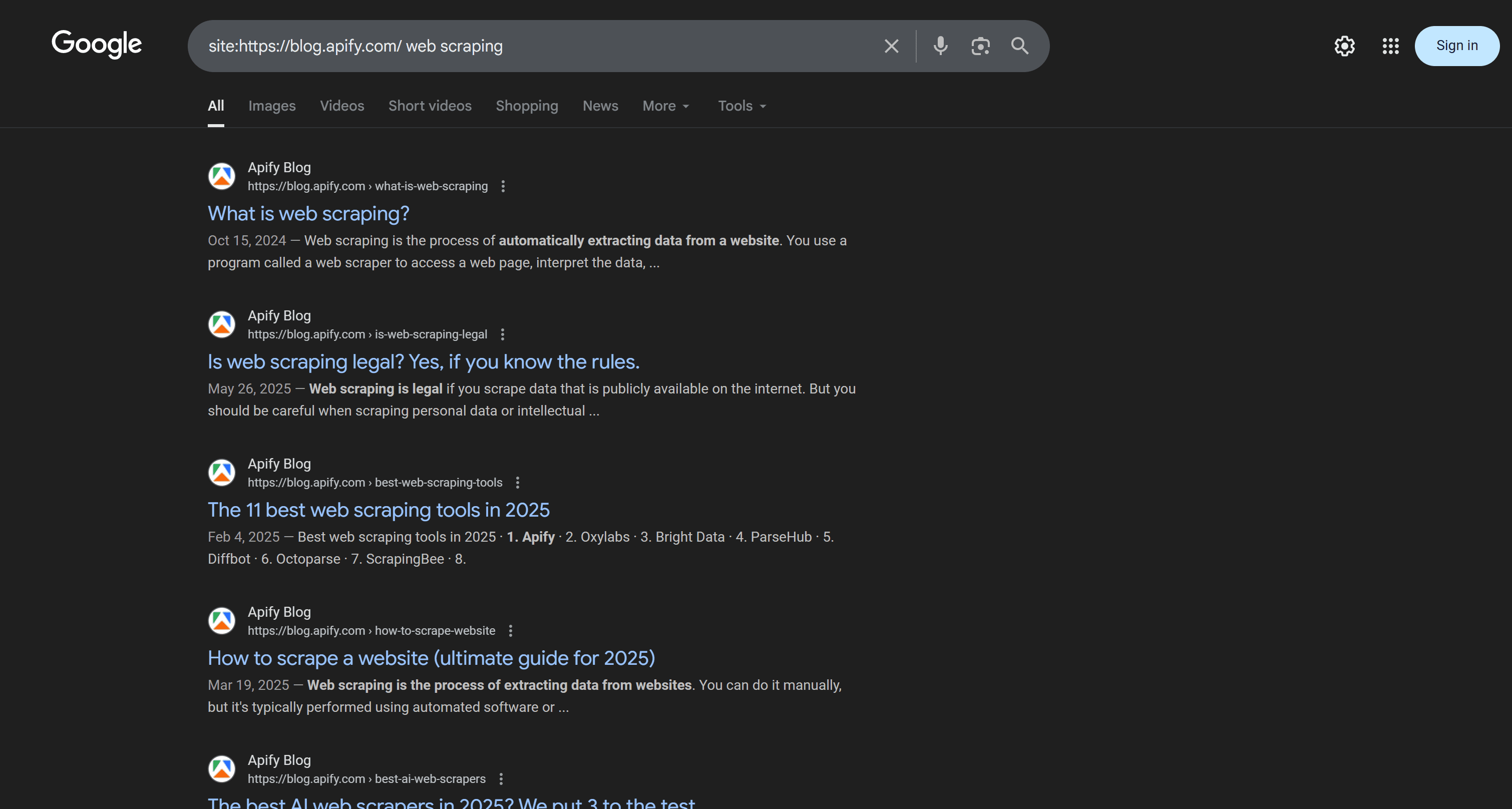The image size is (1512, 809).
Task: Click the Apify favicon on best-ai-web-scrapers result
Action: pyautogui.click(x=221, y=768)
